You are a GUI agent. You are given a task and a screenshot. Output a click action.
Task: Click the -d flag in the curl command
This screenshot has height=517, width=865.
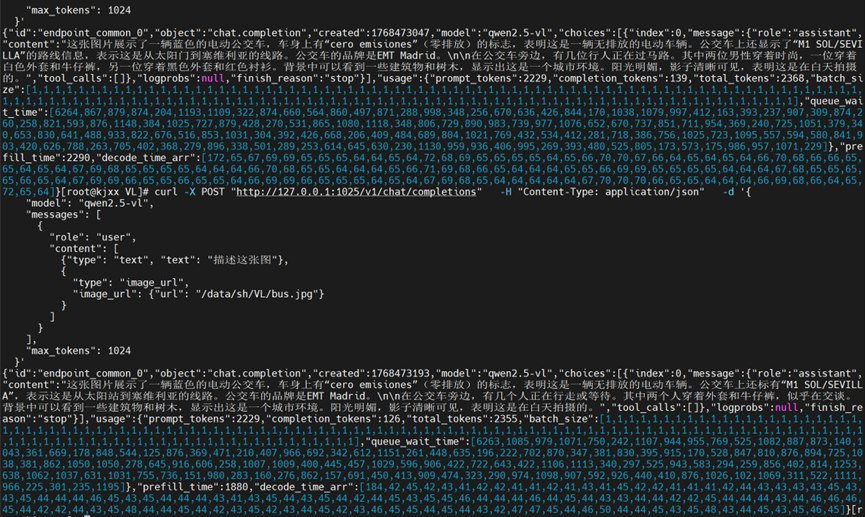click(x=728, y=191)
